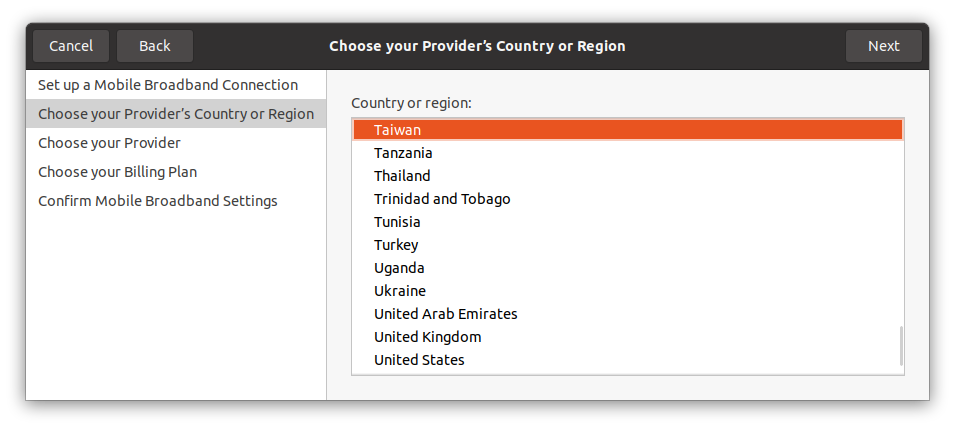Choose United Arab Emirates entry
This screenshot has width=955, height=429.
[445, 314]
